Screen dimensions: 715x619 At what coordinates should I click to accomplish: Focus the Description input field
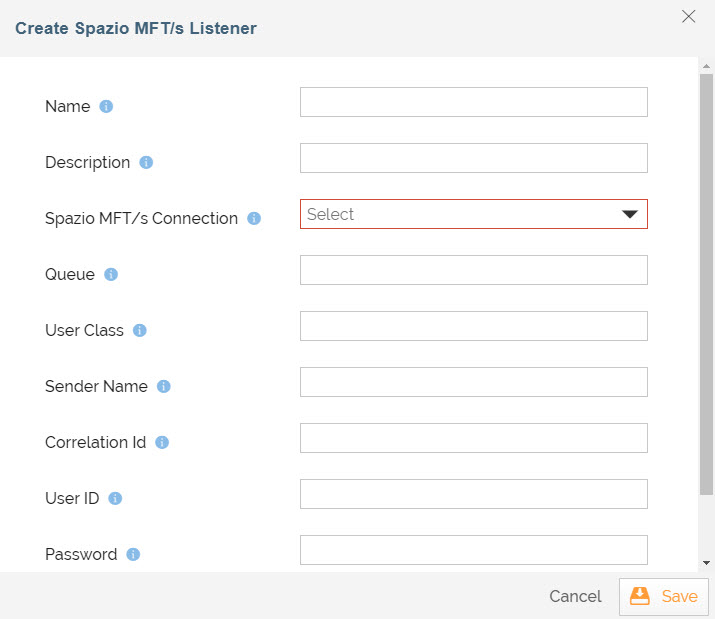473,158
